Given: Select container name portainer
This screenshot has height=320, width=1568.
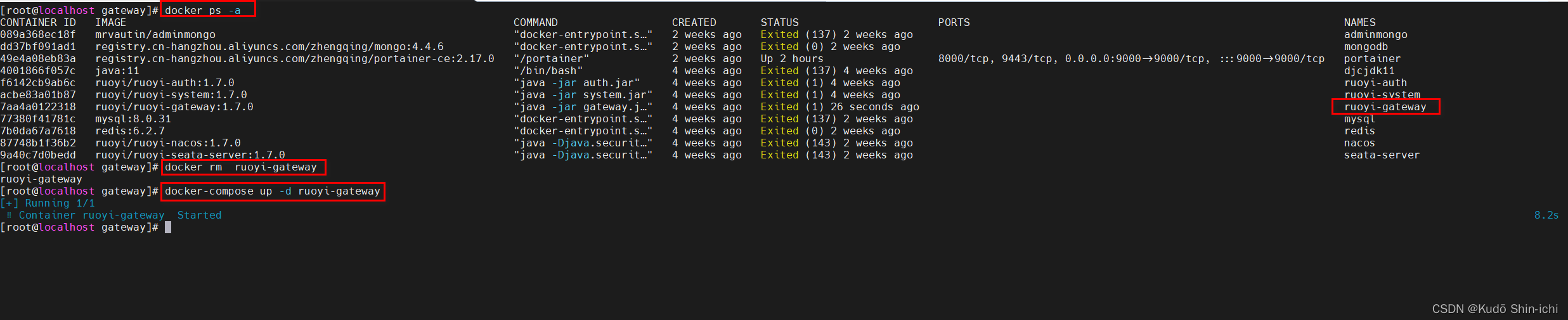Looking at the screenshot, I should coord(1373,59).
